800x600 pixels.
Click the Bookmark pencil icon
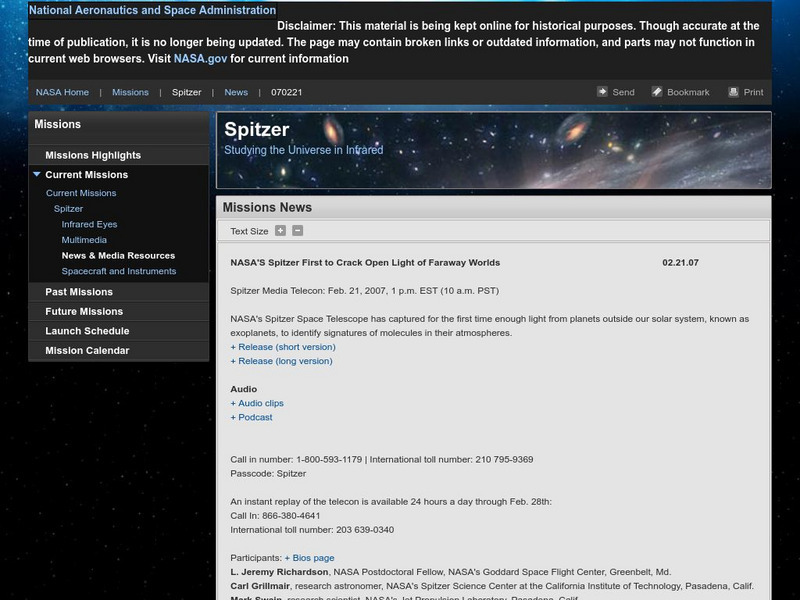click(x=657, y=92)
